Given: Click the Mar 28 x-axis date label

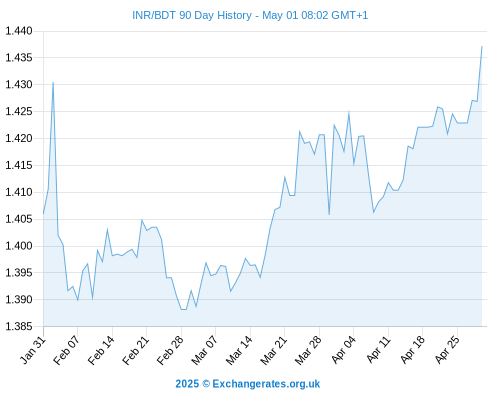Looking at the screenshot, I should [308, 350].
